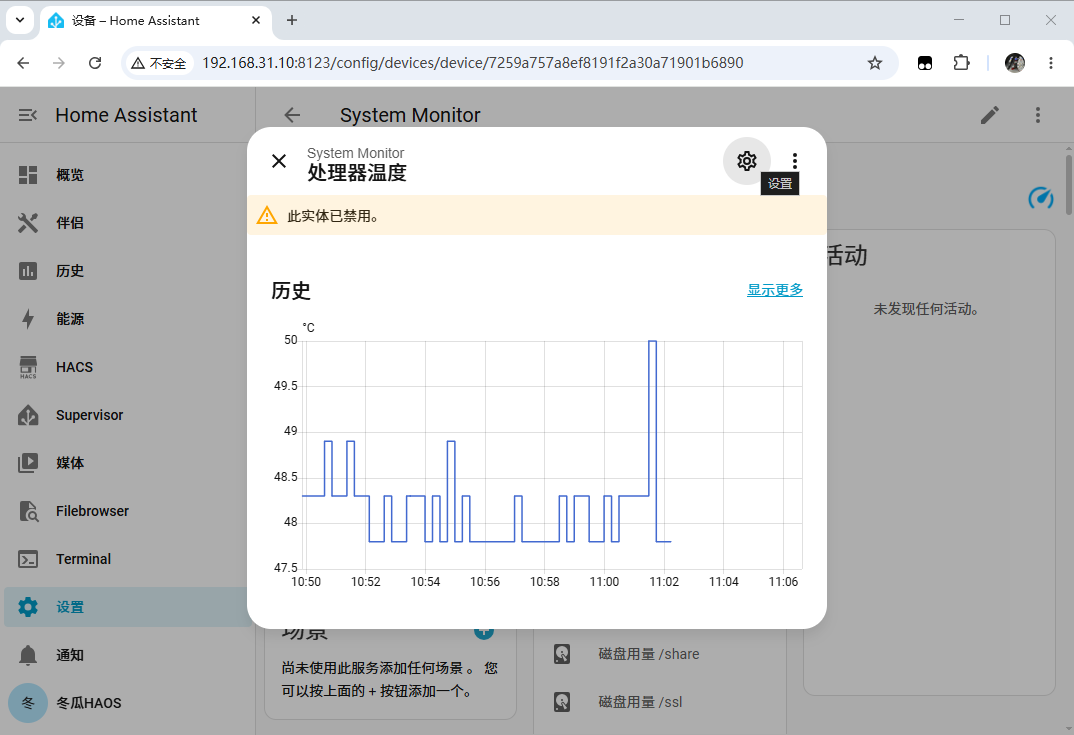Close the 设备 – Home Assistant tab
Viewport: 1074px width, 735px height.
256,21
